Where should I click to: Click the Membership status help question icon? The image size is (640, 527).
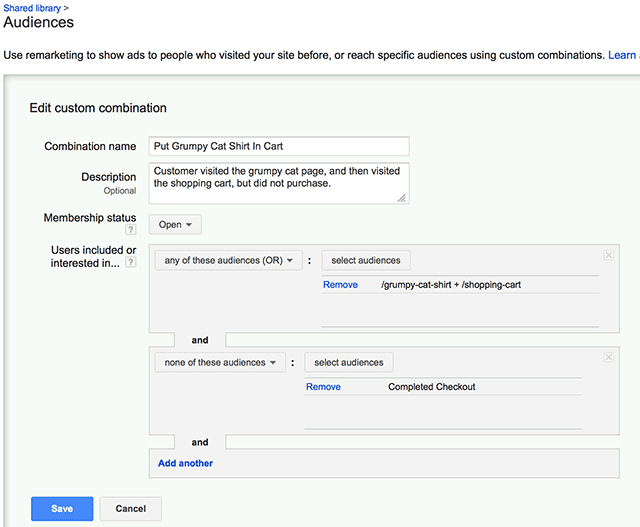[131, 229]
